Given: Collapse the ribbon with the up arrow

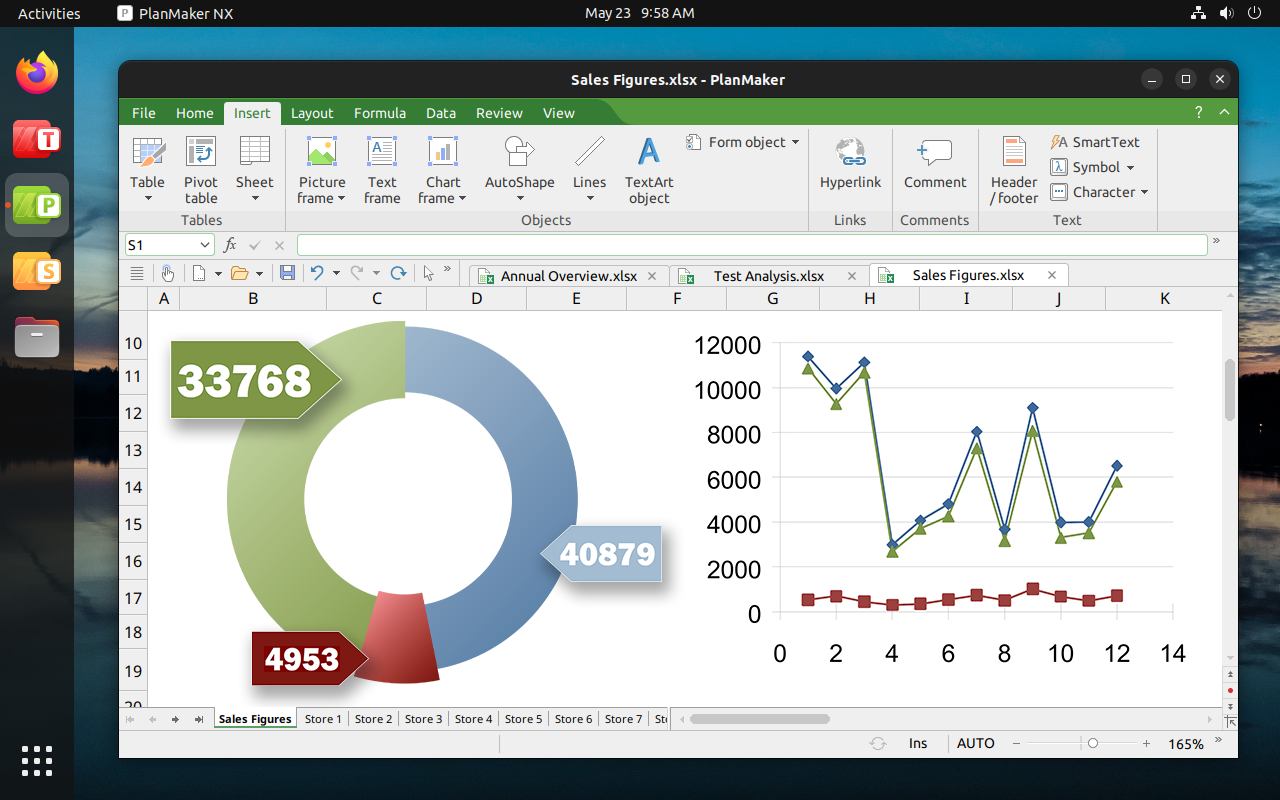Looking at the screenshot, I should pyautogui.click(x=1223, y=113).
